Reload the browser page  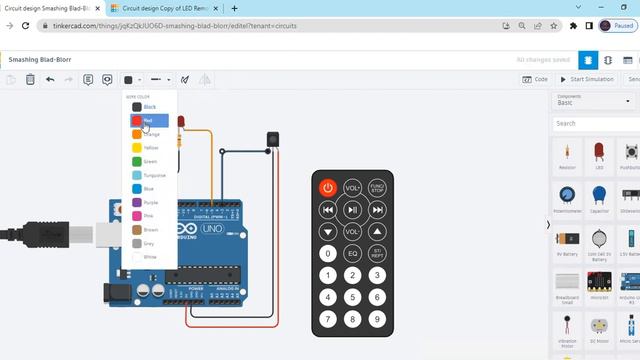(x=25, y=26)
